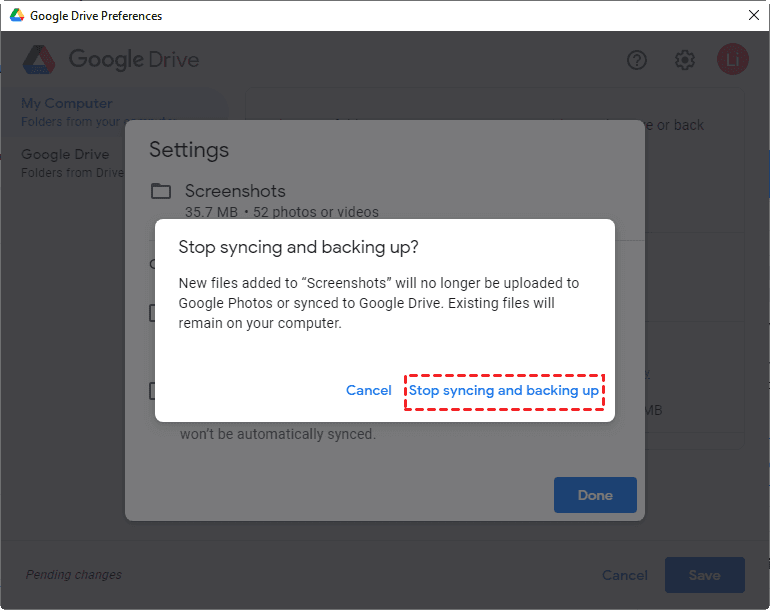This screenshot has width=770, height=610.
Task: Click the Google Drive title bar icon
Action: pyautogui.click(x=17, y=15)
